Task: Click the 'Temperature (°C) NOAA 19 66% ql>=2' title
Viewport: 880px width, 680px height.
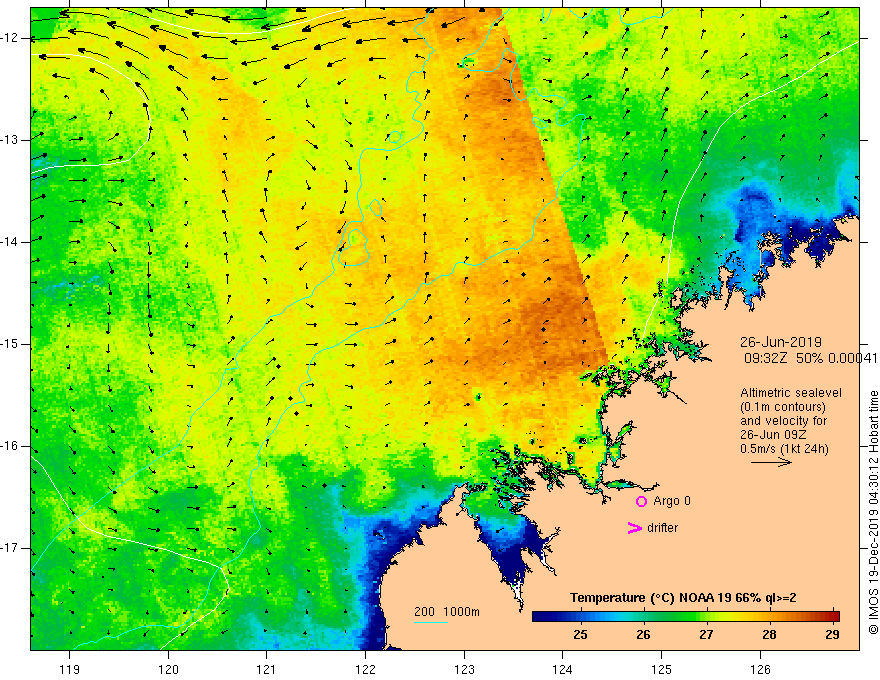Action: (x=683, y=598)
